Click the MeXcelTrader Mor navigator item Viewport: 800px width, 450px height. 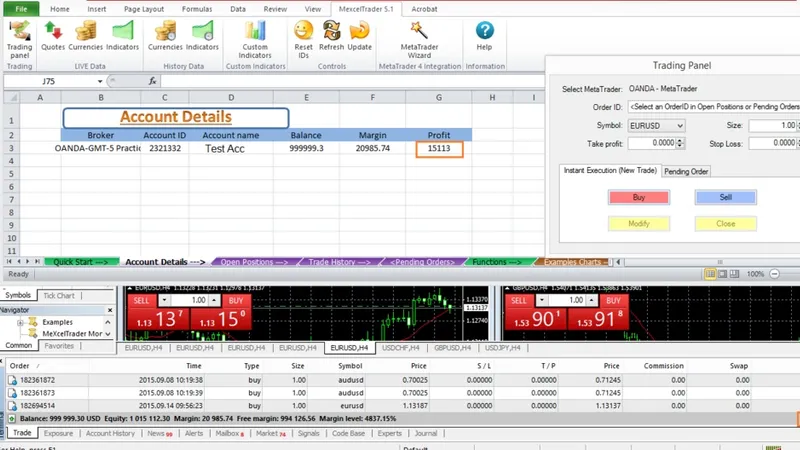coord(72,334)
